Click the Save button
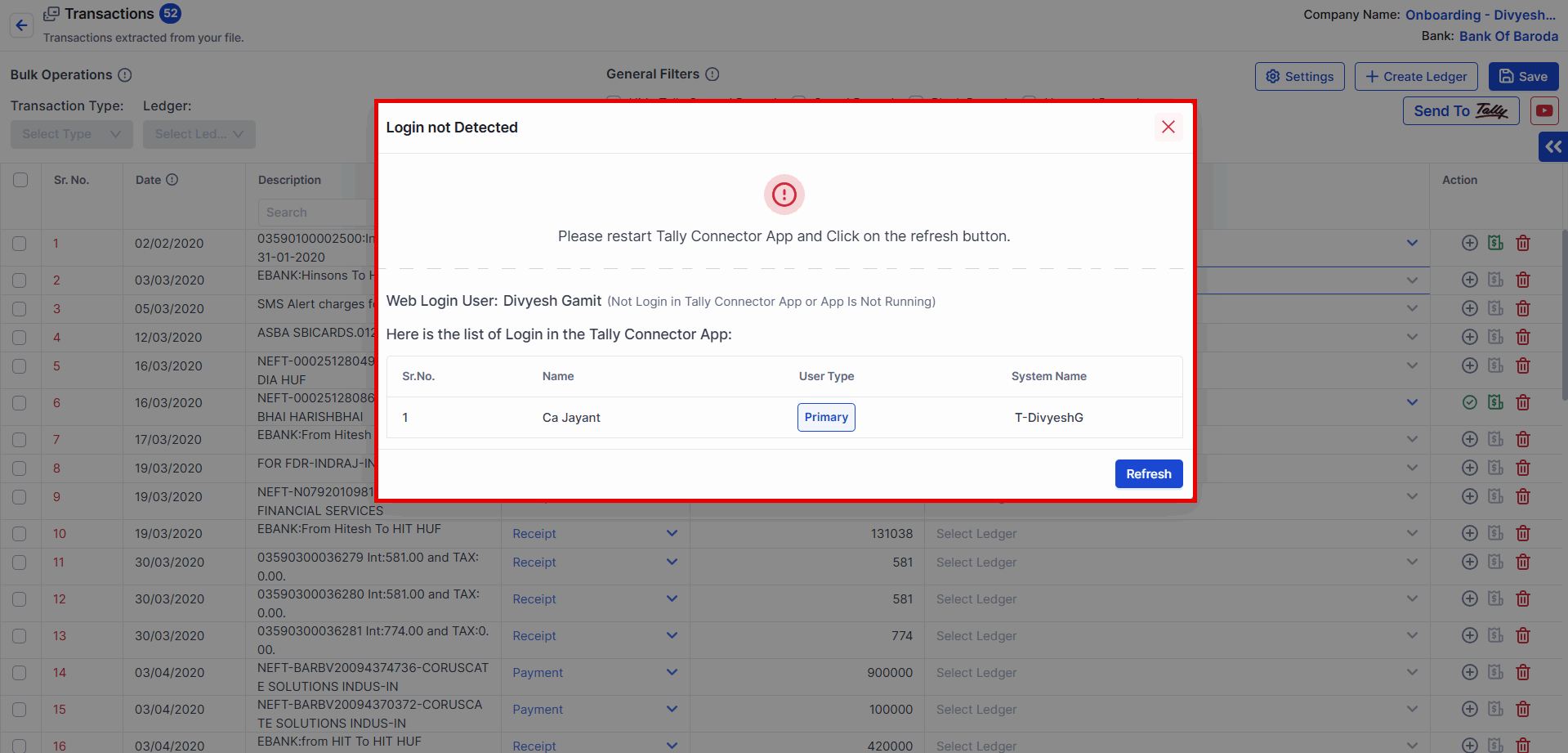Image resolution: width=1568 pixels, height=753 pixels. point(1523,77)
